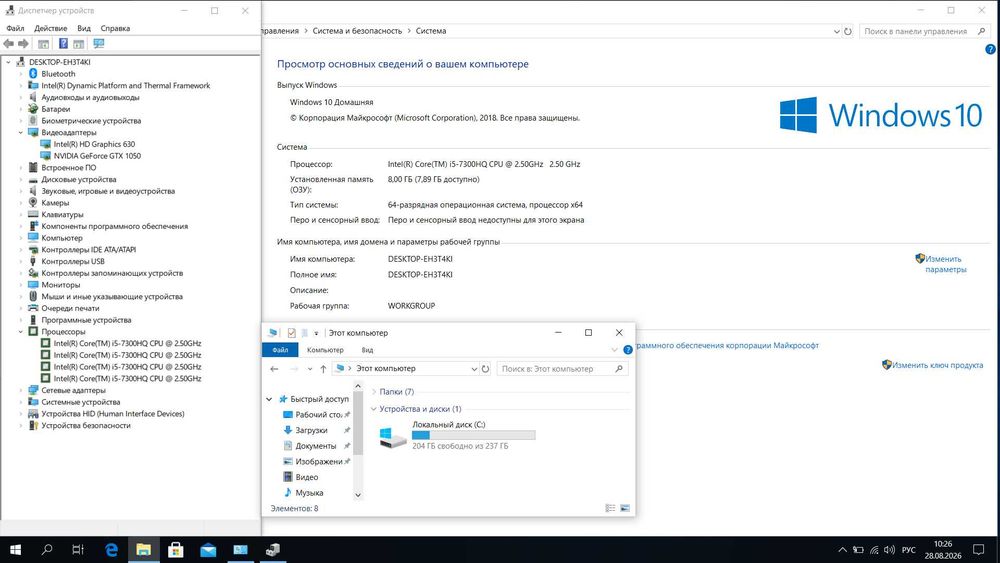This screenshot has width=1000, height=563.
Task: Open the blue Файл tab in Explorer
Action: tap(280, 350)
